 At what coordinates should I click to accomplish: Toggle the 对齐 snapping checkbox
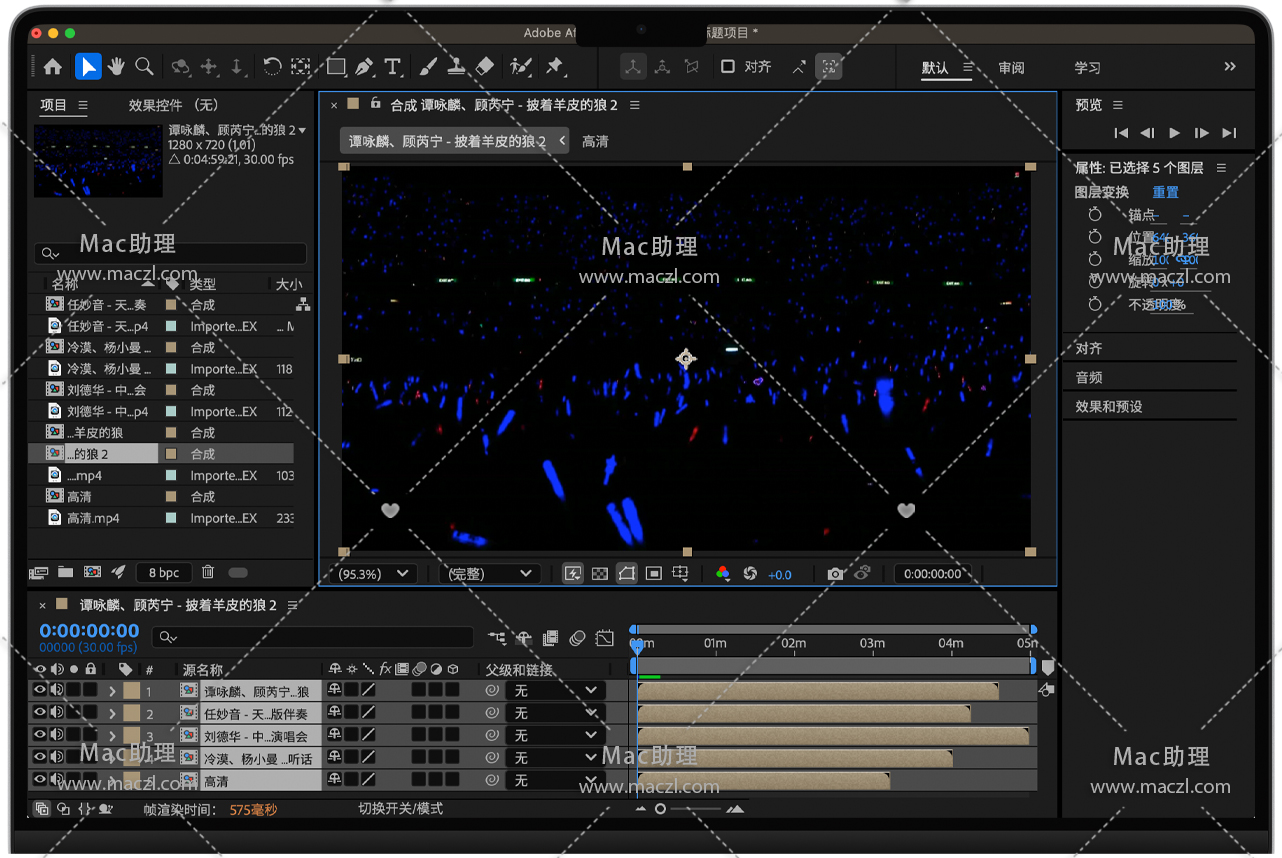point(728,67)
